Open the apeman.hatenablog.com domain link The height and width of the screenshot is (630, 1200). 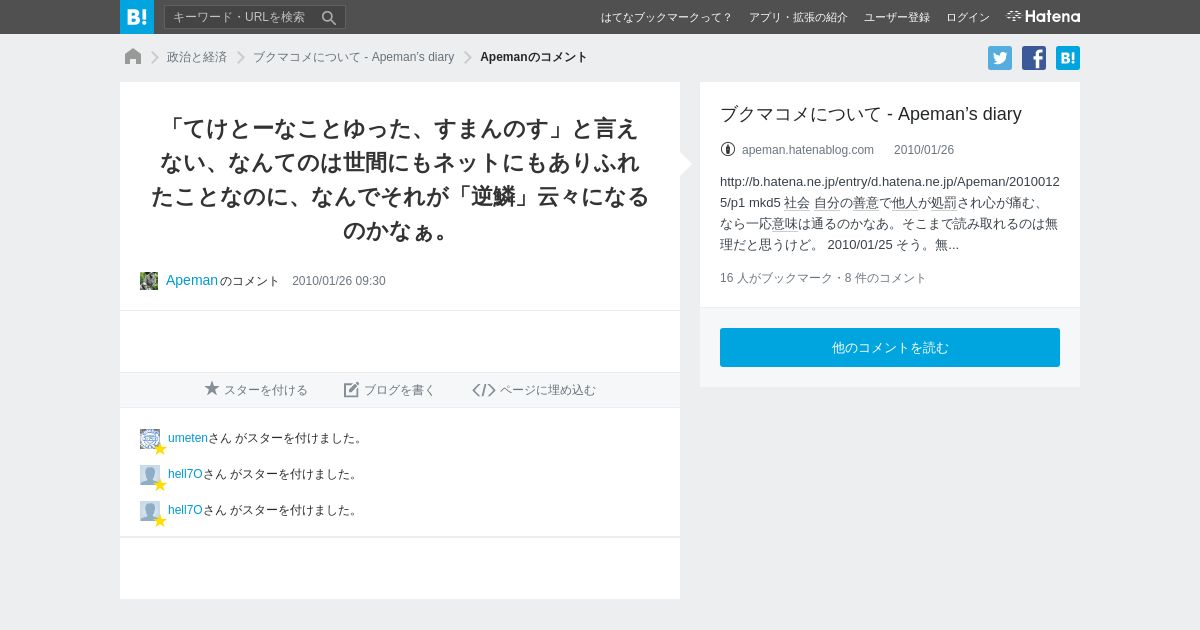point(808,150)
